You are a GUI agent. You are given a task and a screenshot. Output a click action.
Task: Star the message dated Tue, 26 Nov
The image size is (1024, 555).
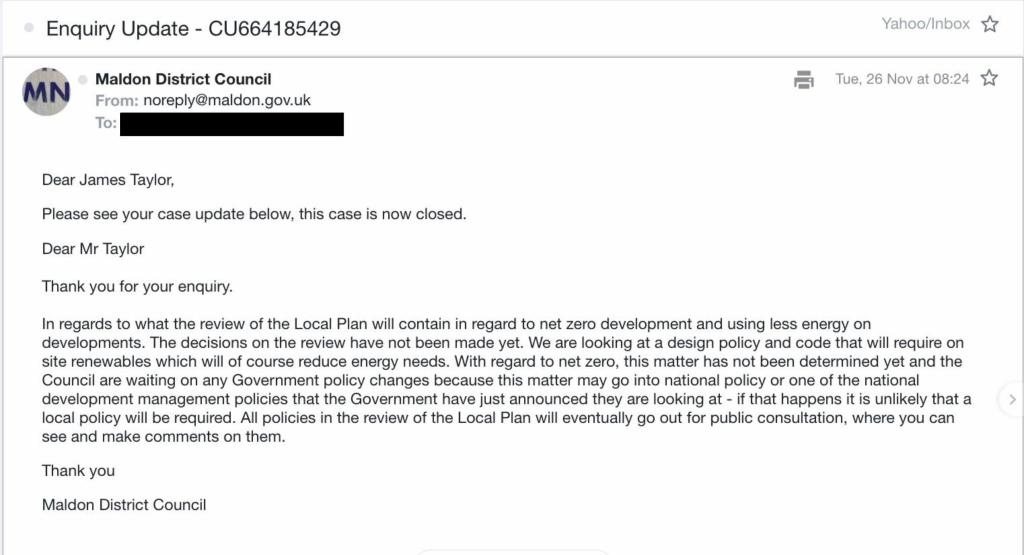(989, 78)
